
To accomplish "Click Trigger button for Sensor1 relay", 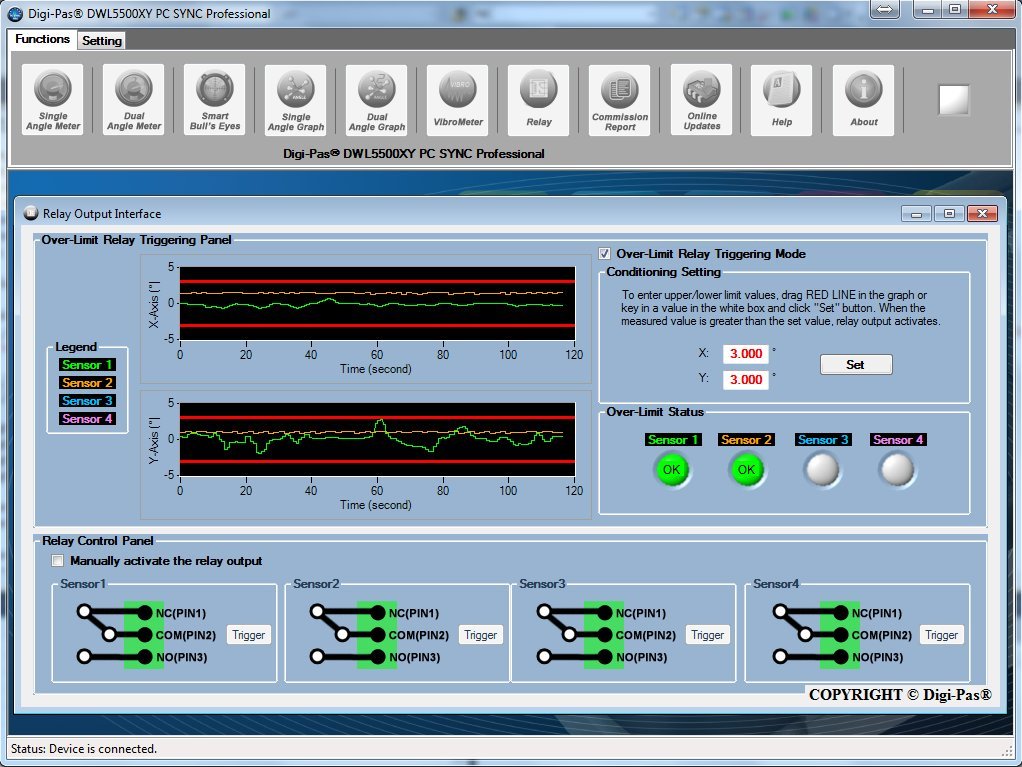I will pyautogui.click(x=249, y=635).
